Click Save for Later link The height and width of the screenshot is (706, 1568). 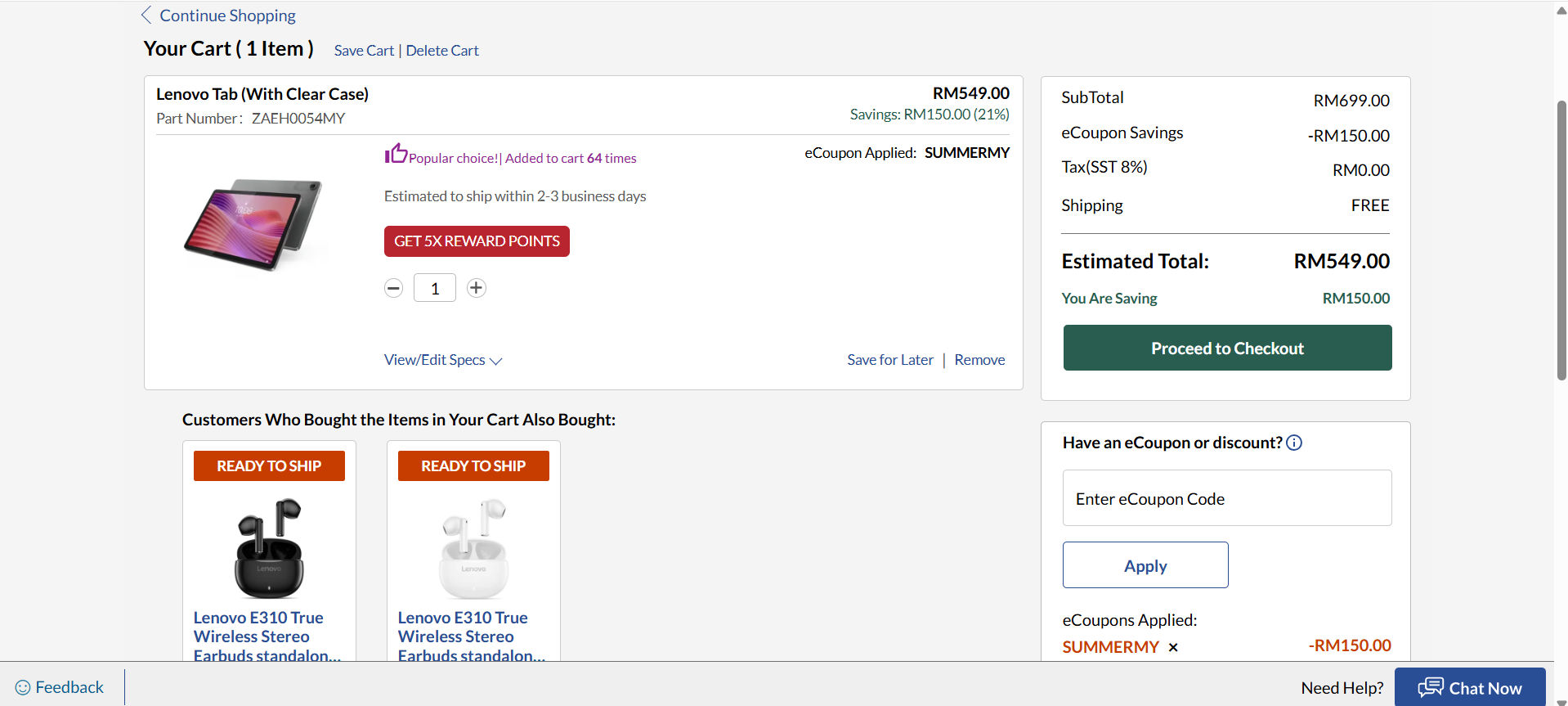pyautogui.click(x=889, y=360)
